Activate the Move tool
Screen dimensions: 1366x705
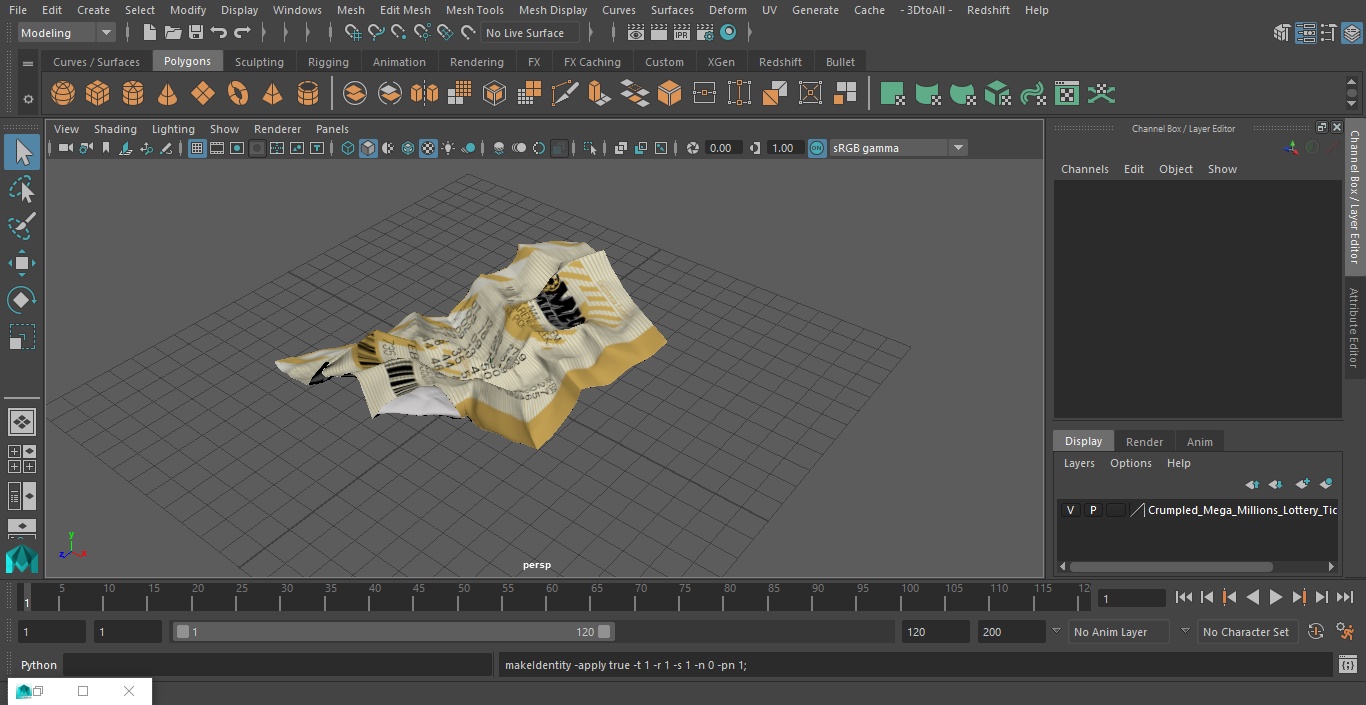tap(22, 264)
